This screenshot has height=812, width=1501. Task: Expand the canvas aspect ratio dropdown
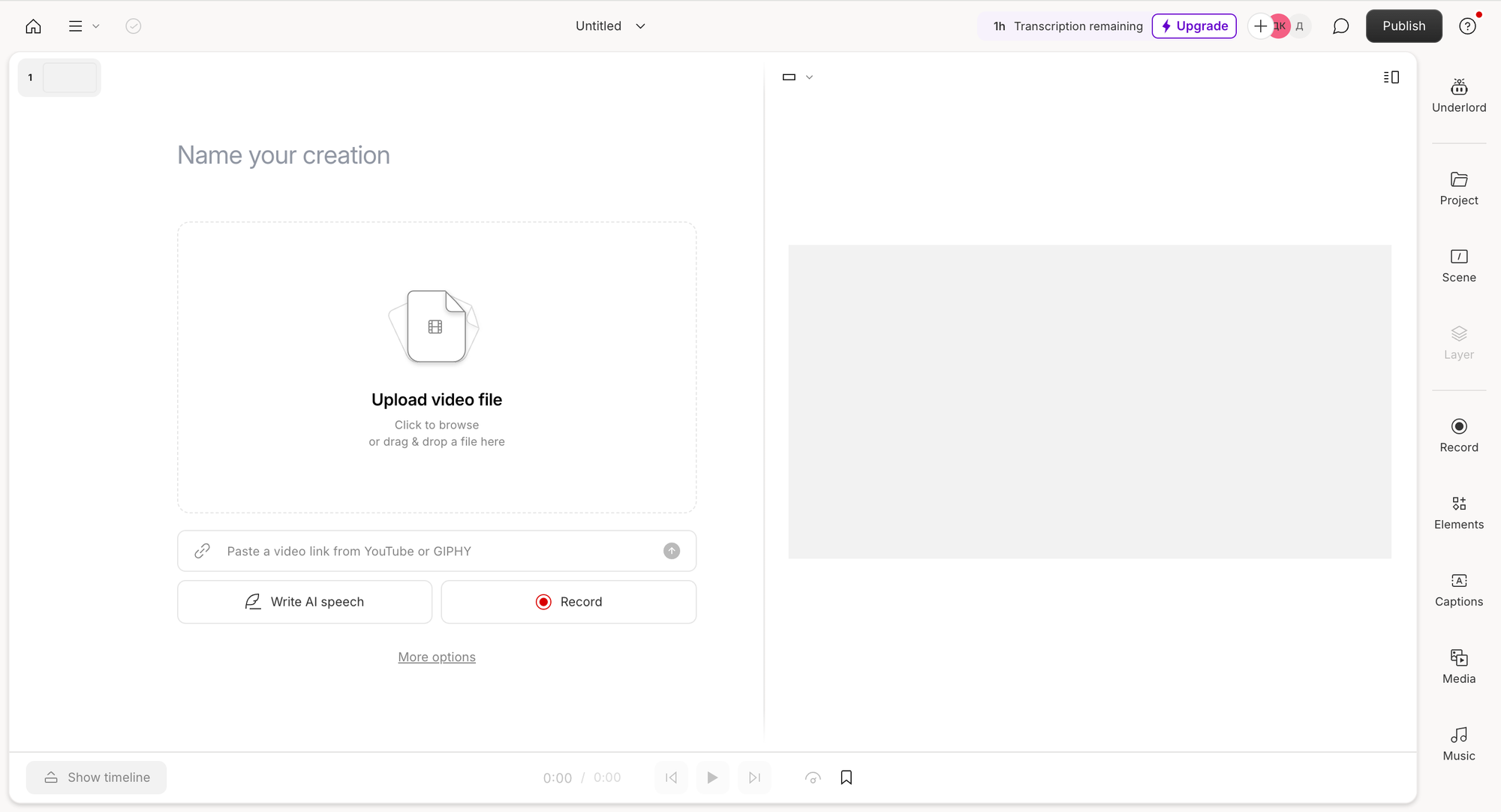coord(797,77)
